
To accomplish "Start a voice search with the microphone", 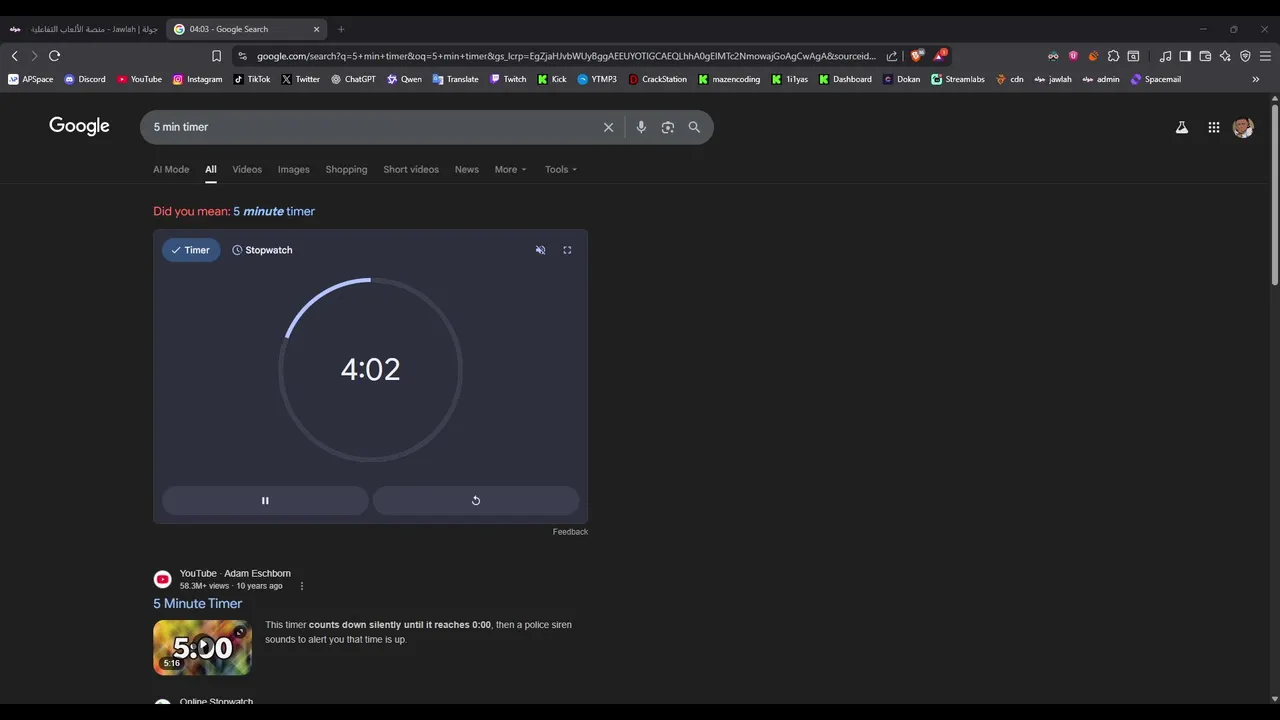I will click(x=641, y=127).
